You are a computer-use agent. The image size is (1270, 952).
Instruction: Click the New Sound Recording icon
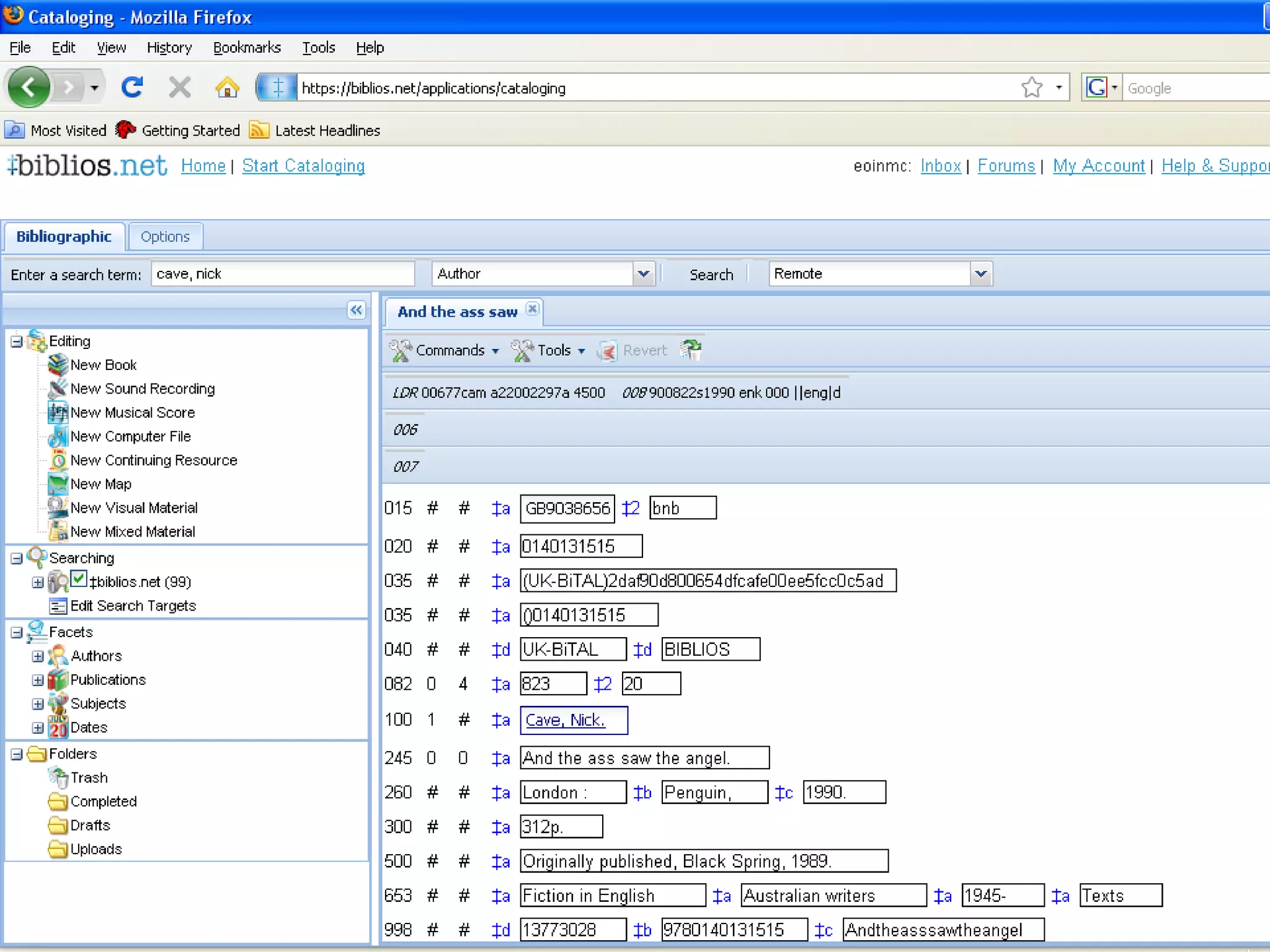tap(58, 389)
